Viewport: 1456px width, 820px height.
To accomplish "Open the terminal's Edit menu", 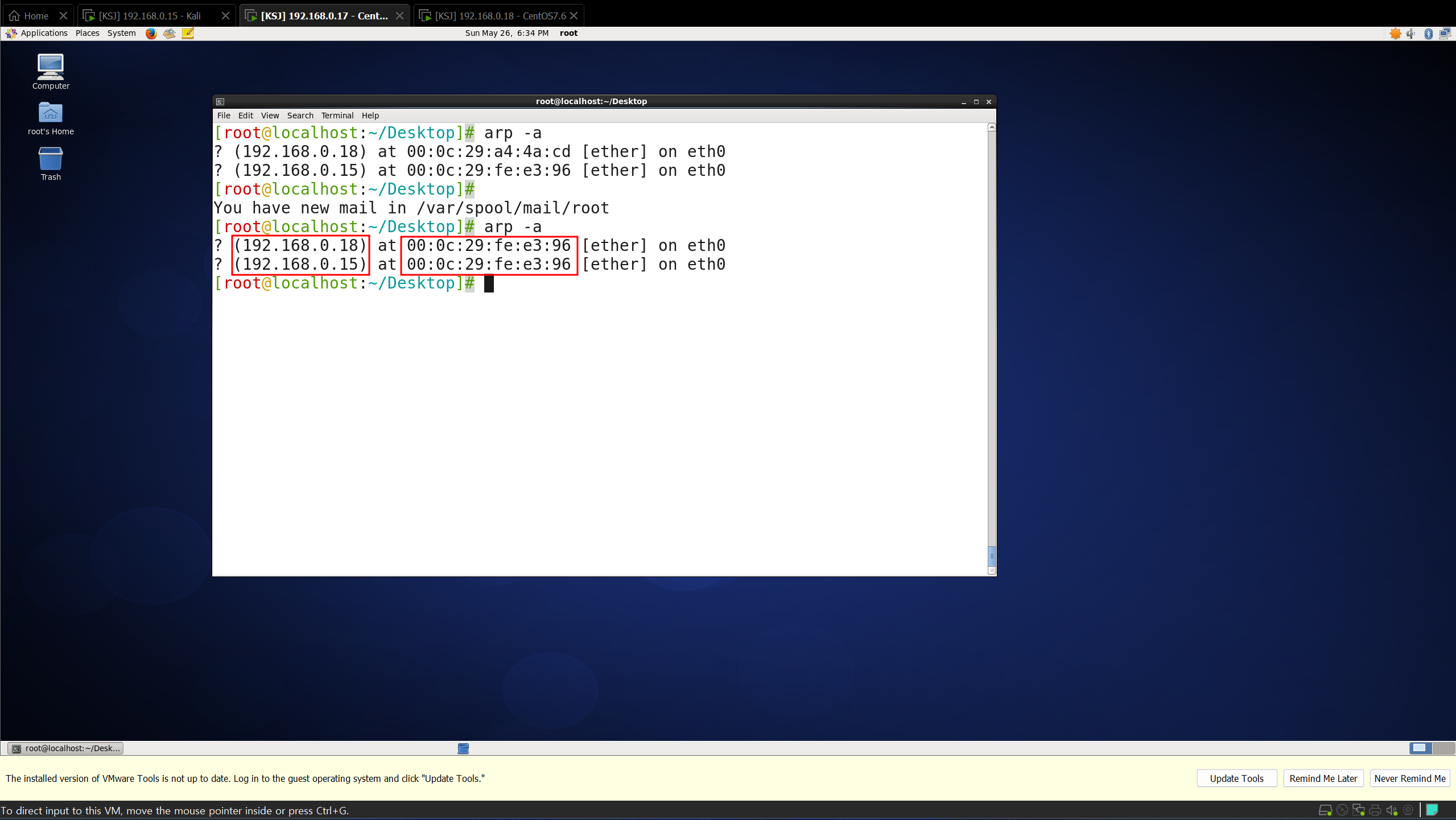I will click(x=245, y=116).
